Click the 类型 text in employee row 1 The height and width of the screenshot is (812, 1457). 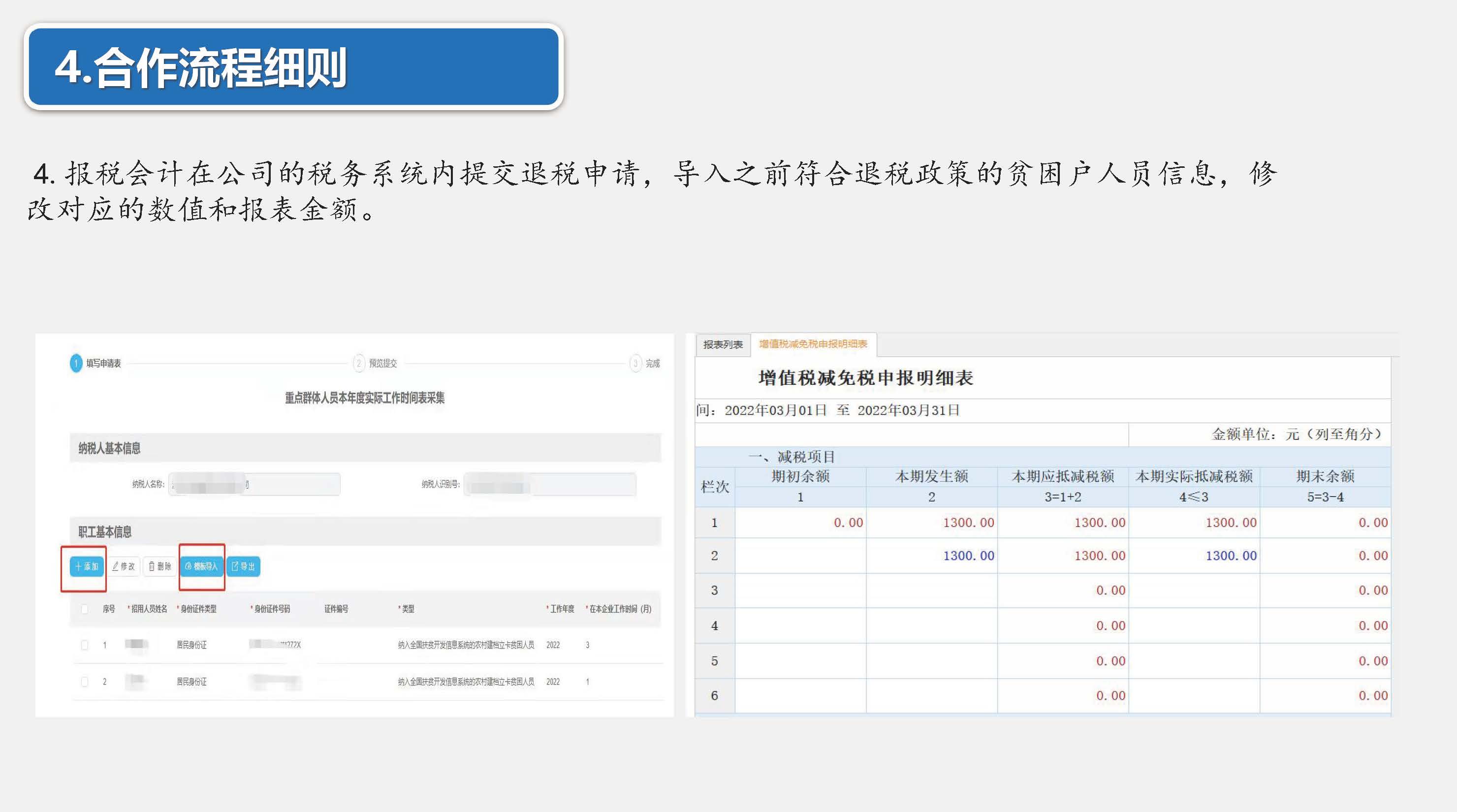(466, 645)
